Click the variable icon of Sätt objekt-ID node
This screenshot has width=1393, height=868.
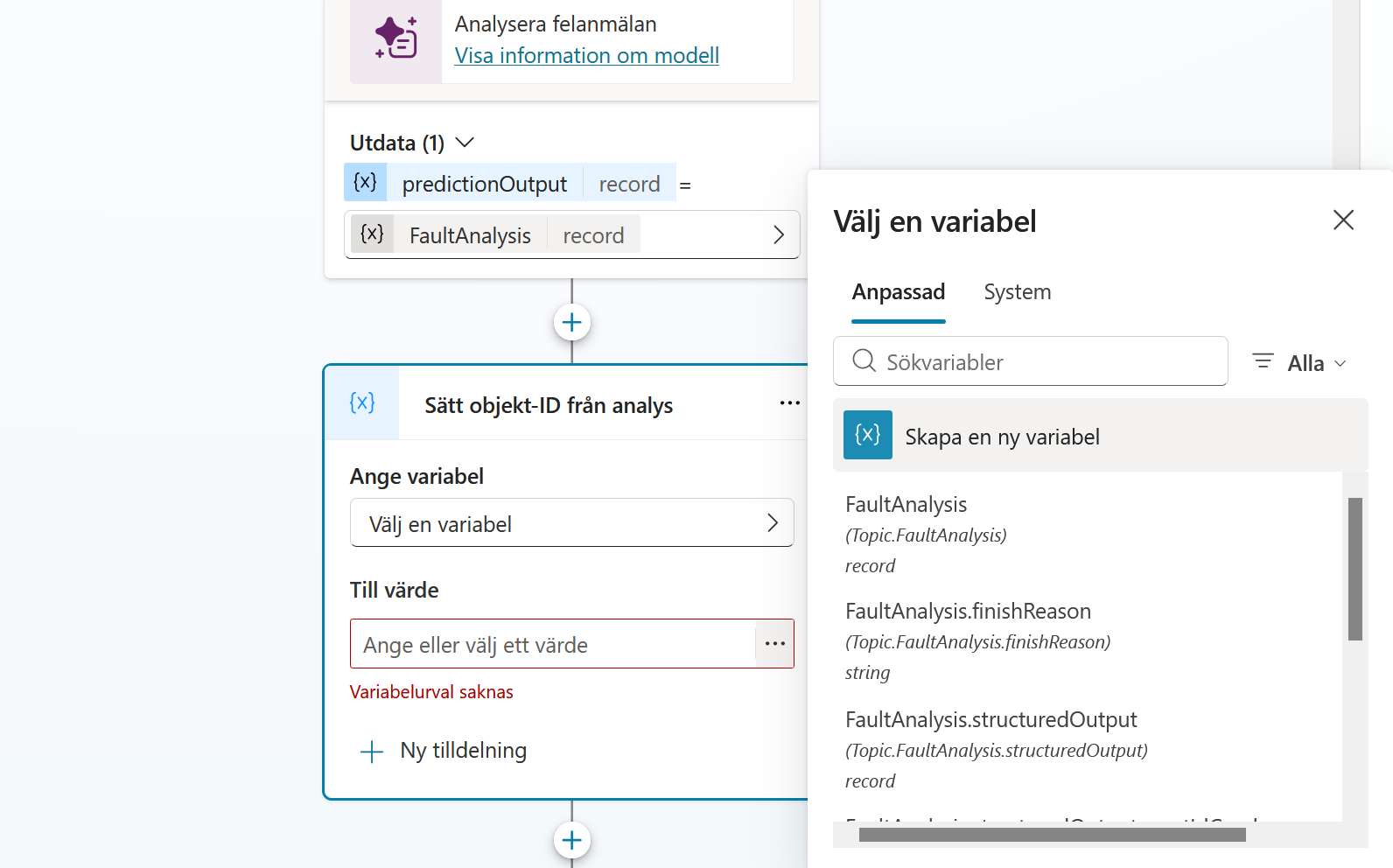click(x=362, y=402)
